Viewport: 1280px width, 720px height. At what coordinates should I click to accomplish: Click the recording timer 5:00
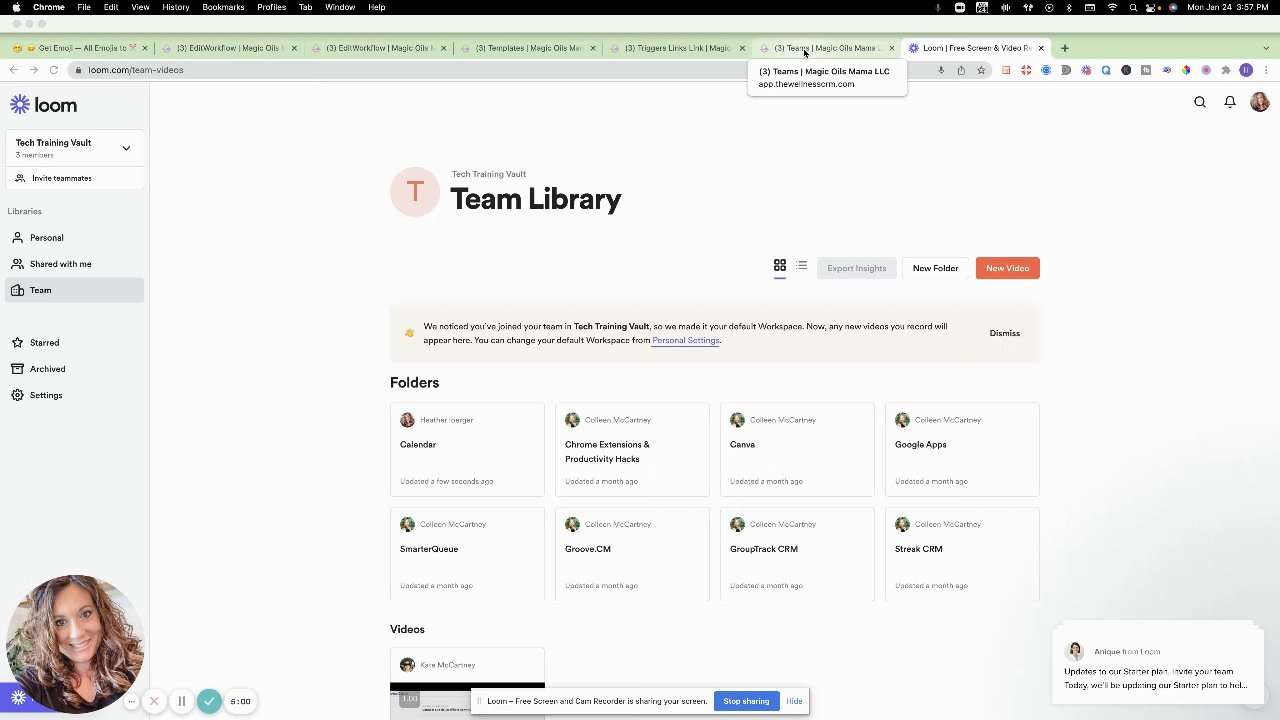[x=240, y=701]
